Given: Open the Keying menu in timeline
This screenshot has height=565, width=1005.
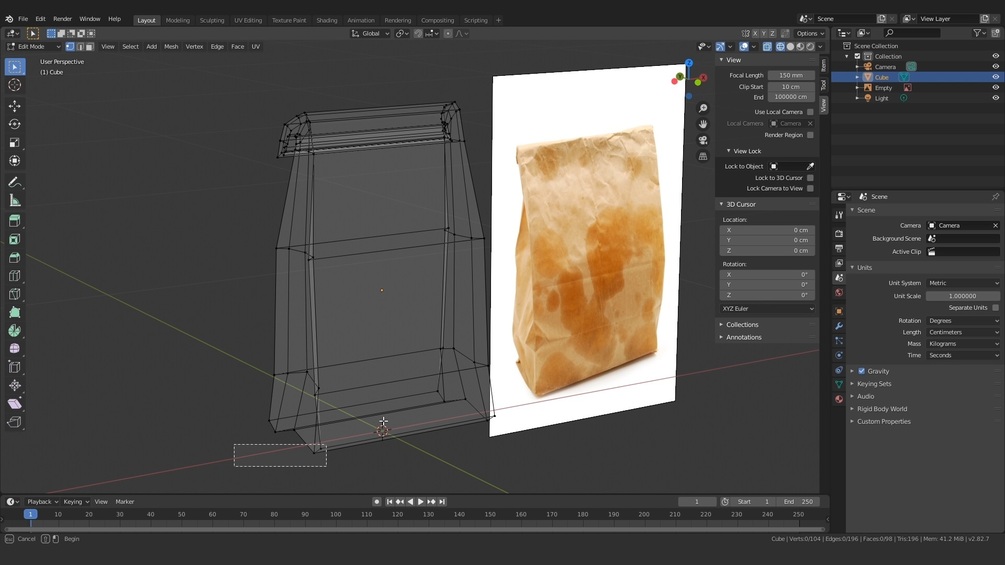Looking at the screenshot, I should 76,502.
